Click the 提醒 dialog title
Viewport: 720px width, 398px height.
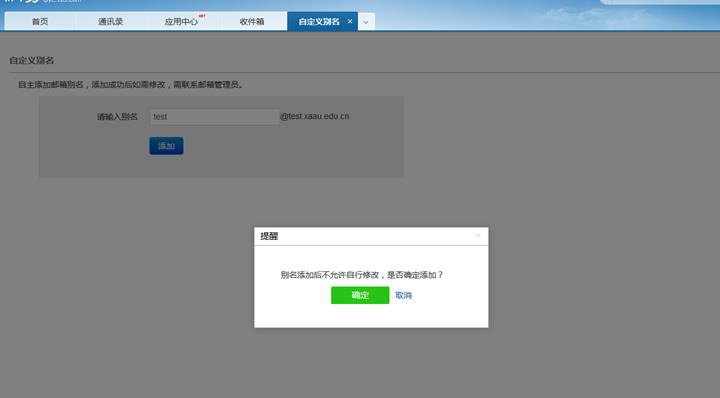(x=269, y=236)
